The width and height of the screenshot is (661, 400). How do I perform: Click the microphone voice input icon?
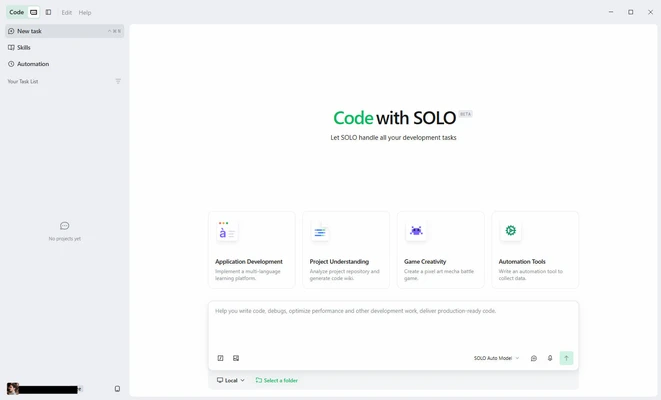(550, 358)
